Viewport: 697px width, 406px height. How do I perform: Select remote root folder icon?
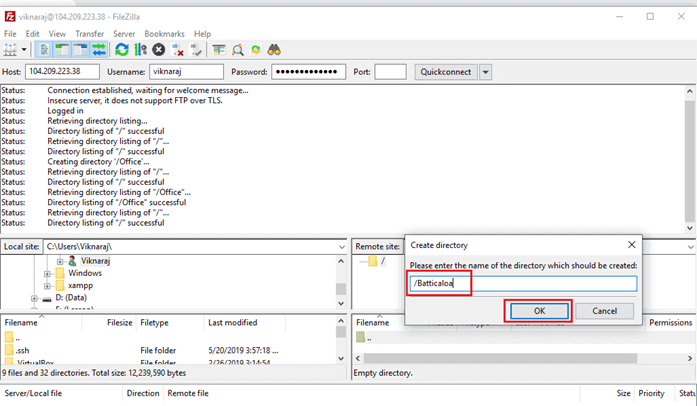click(373, 261)
